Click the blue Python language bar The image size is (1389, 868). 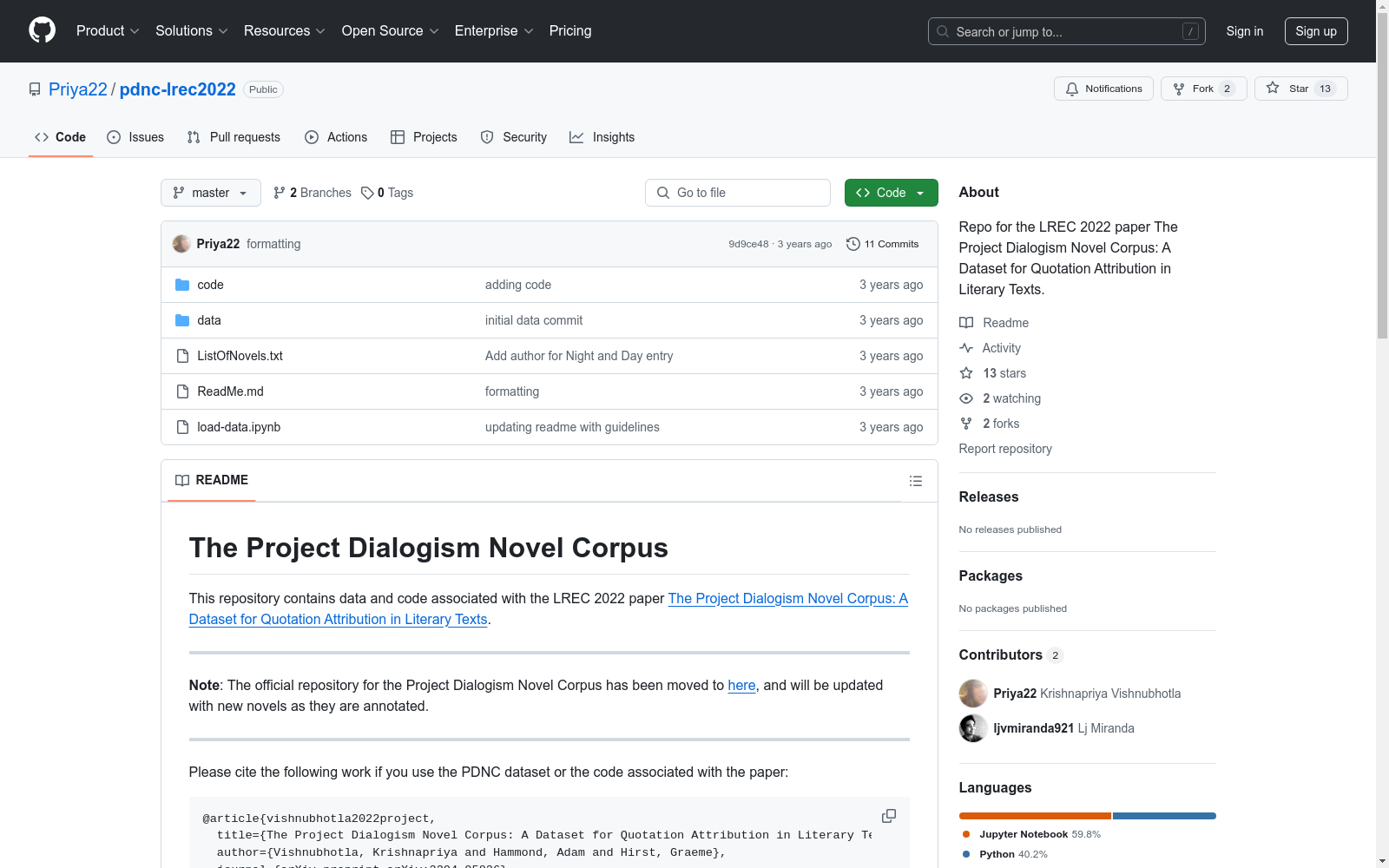1164,816
